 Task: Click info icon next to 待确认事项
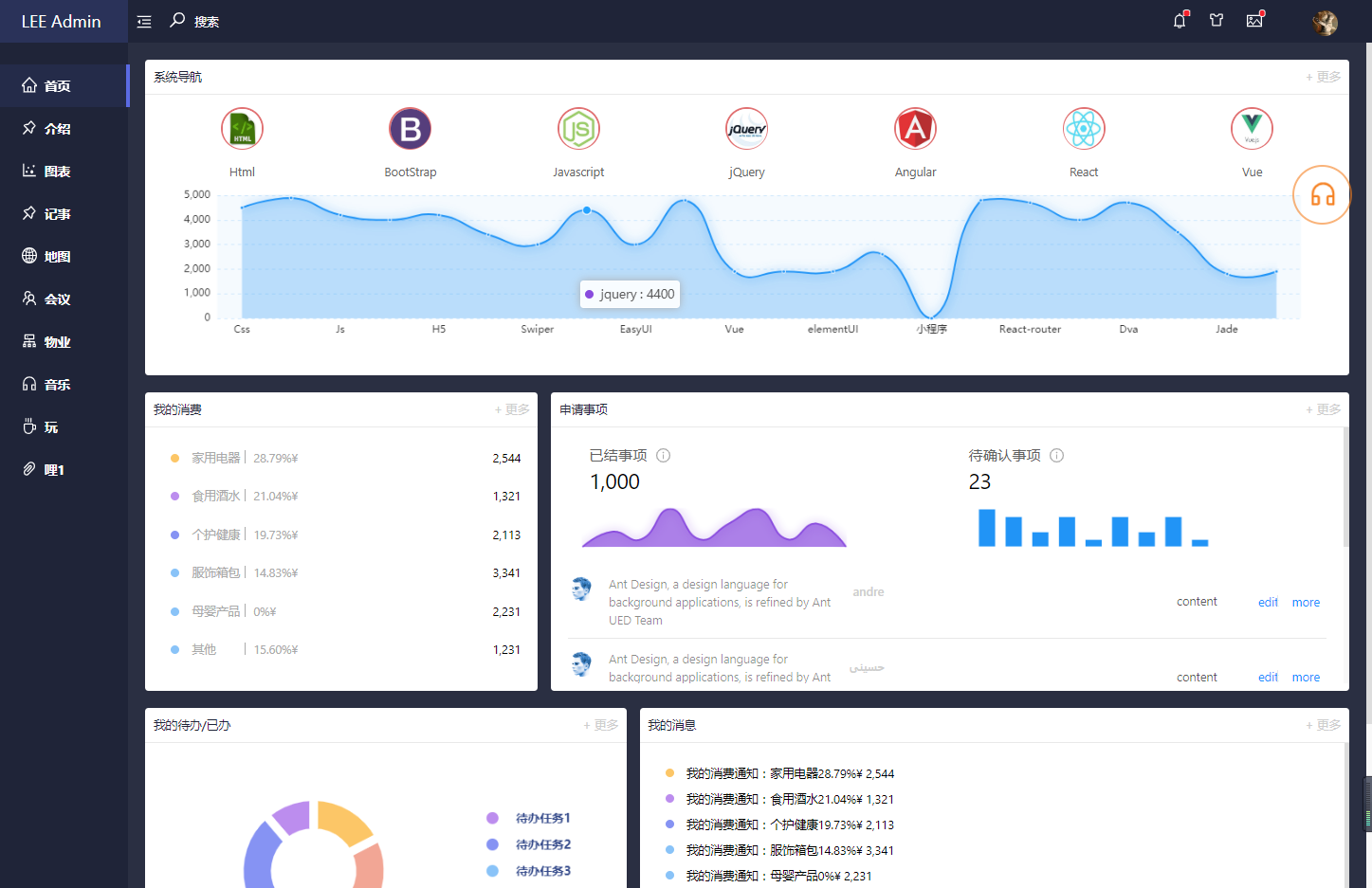1057,456
